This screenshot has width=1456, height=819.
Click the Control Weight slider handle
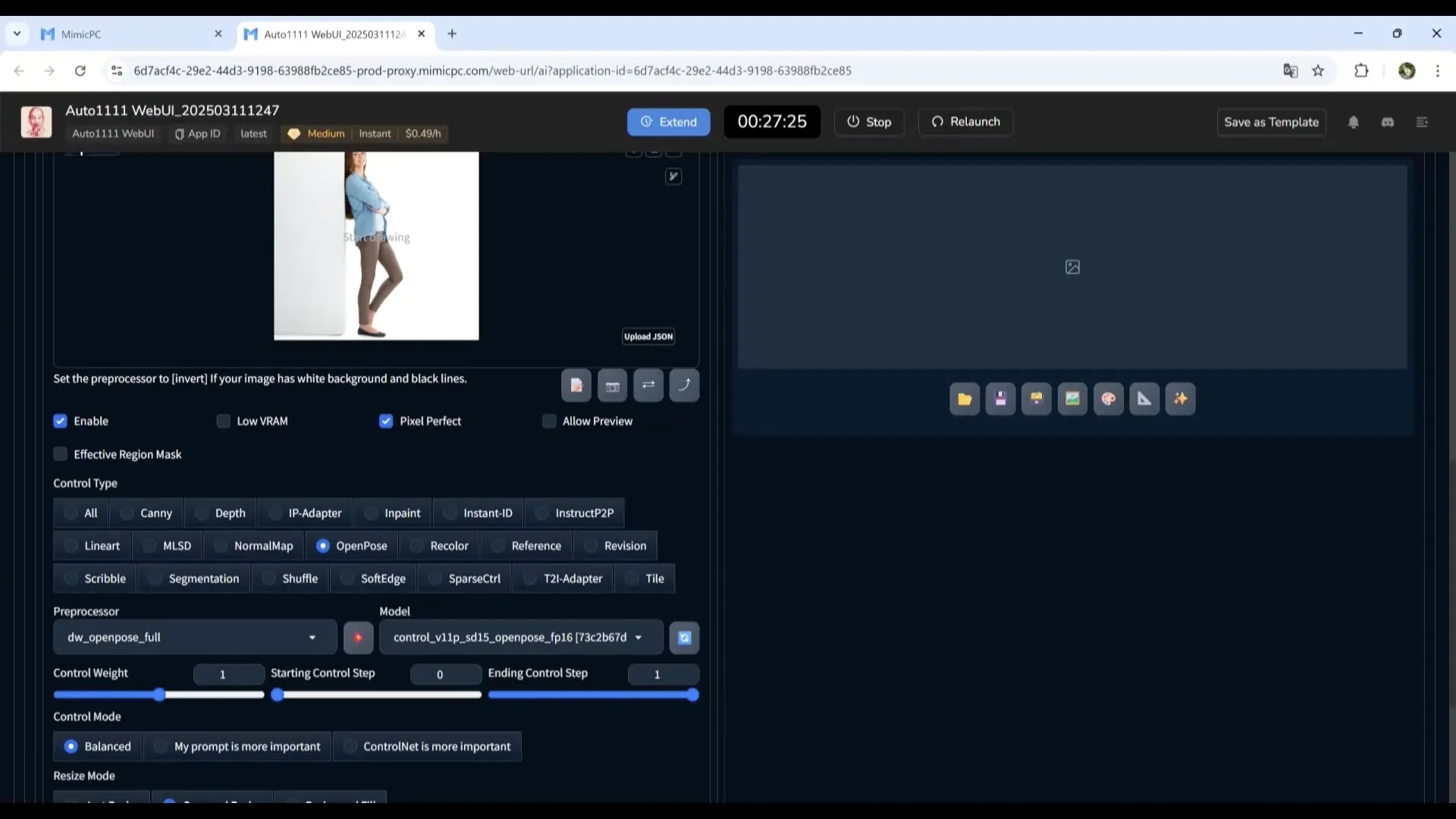159,695
